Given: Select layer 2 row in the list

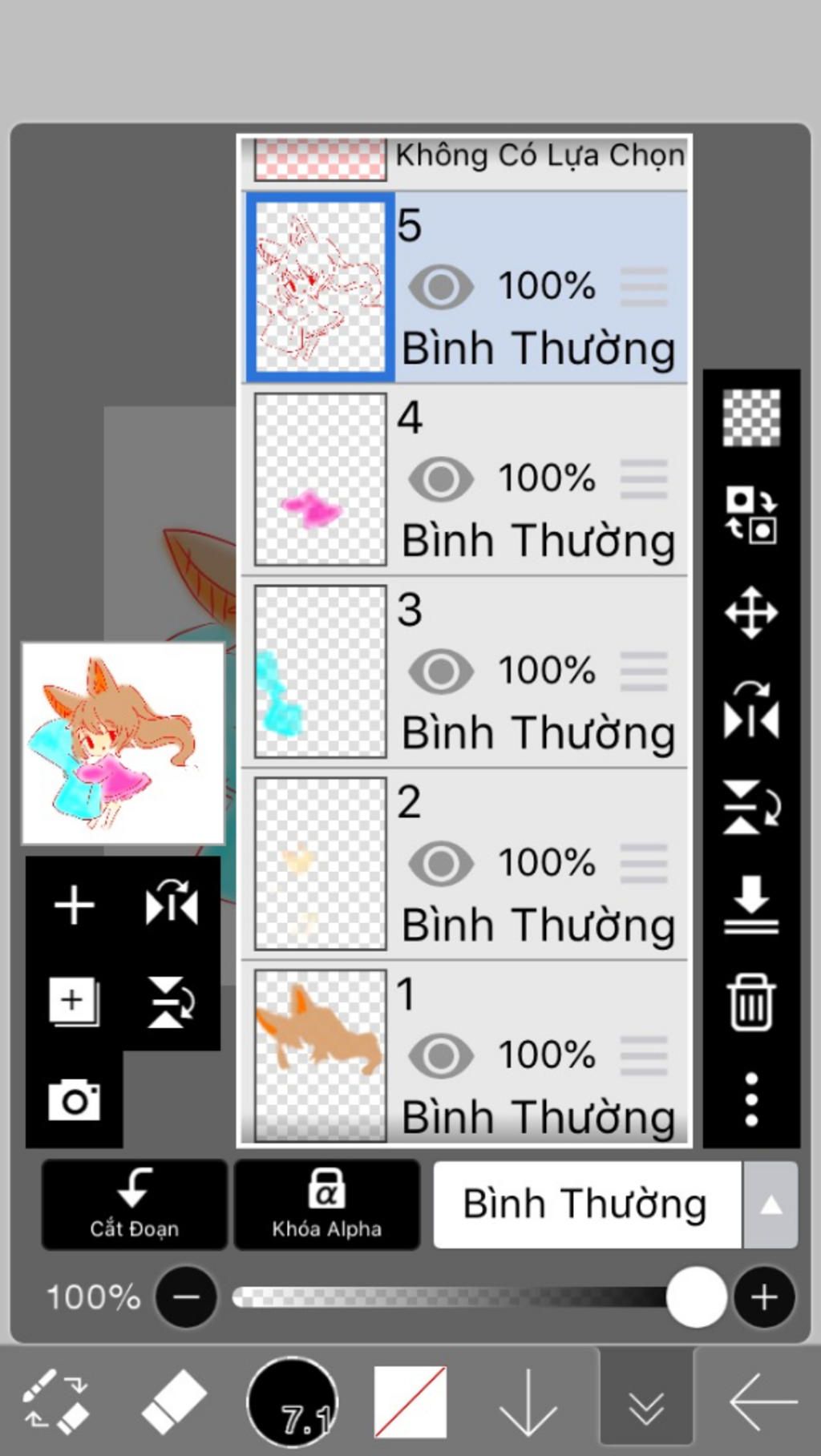Looking at the screenshot, I should (x=464, y=864).
